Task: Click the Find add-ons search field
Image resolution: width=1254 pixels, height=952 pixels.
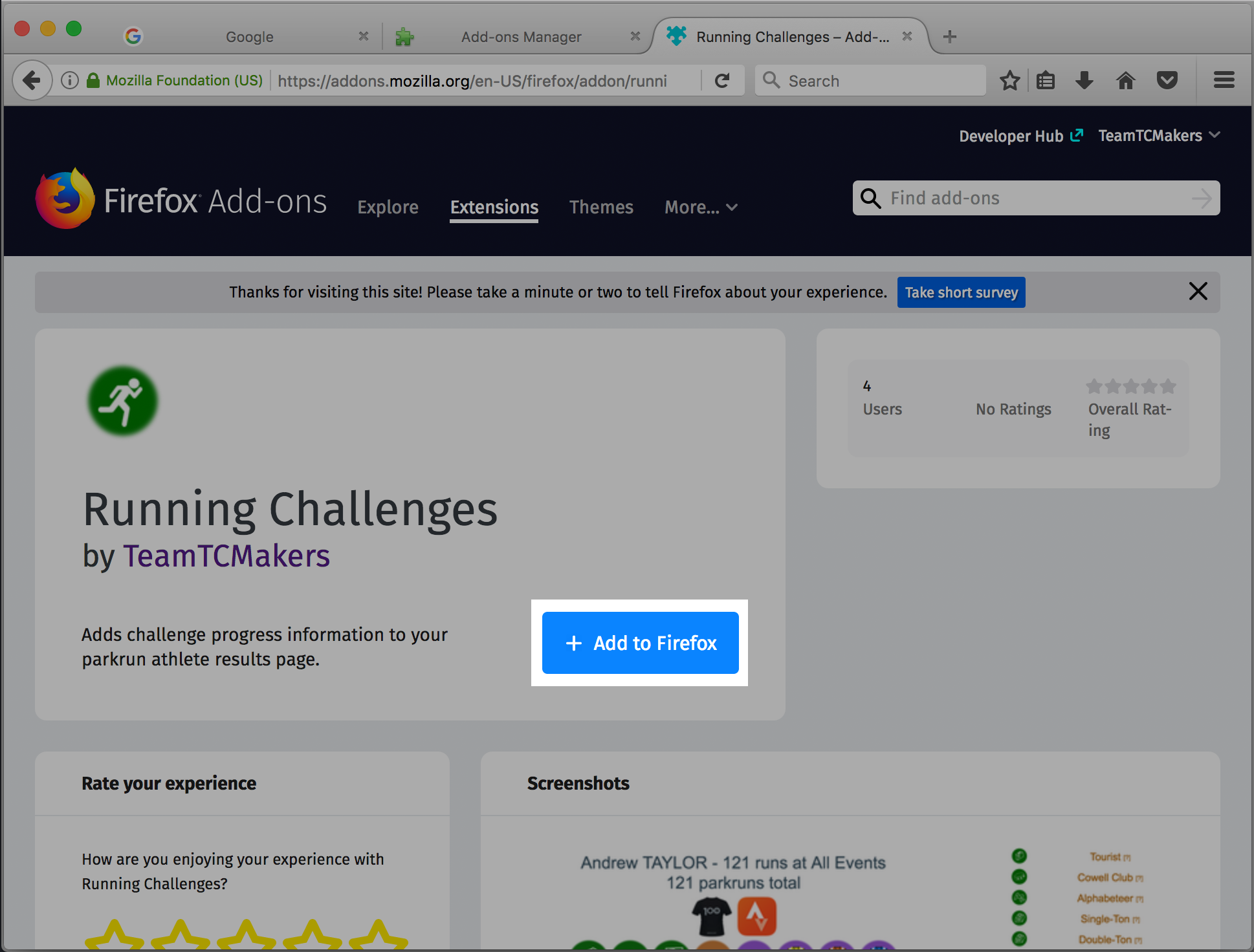Action: coord(1035,198)
